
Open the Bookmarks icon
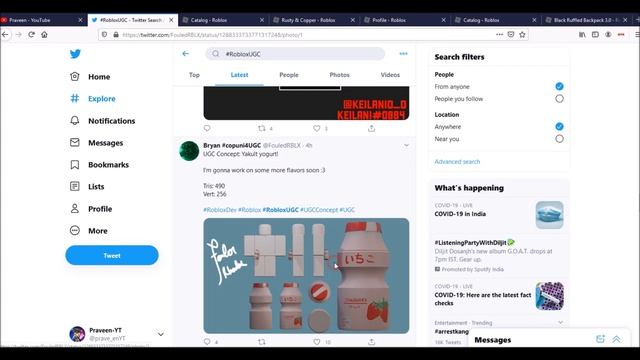point(75,164)
